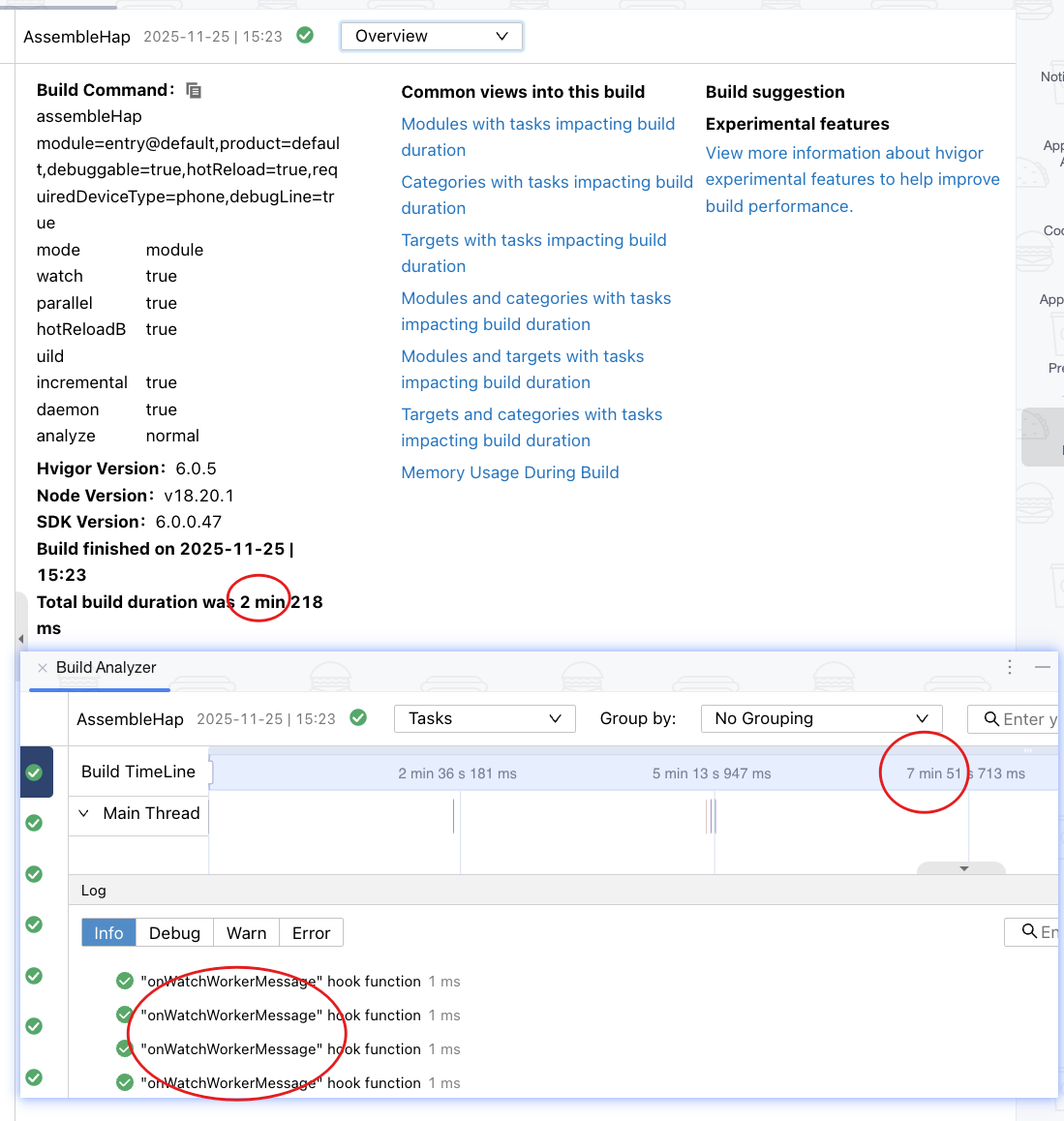Click search icon in the log filter
1064x1121 pixels.
[x=1030, y=931]
